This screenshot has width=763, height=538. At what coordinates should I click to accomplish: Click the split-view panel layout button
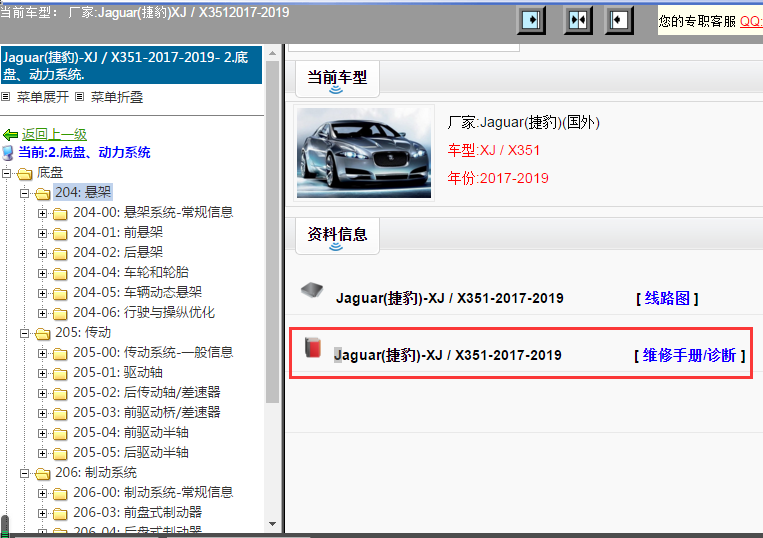click(578, 20)
